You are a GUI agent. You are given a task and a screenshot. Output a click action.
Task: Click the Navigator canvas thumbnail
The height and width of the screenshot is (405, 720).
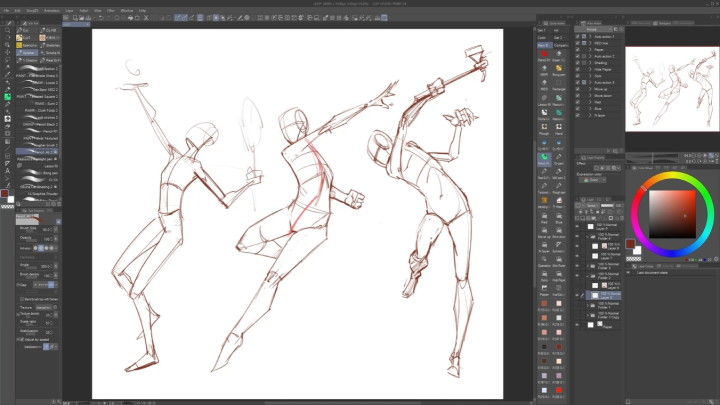click(x=670, y=90)
